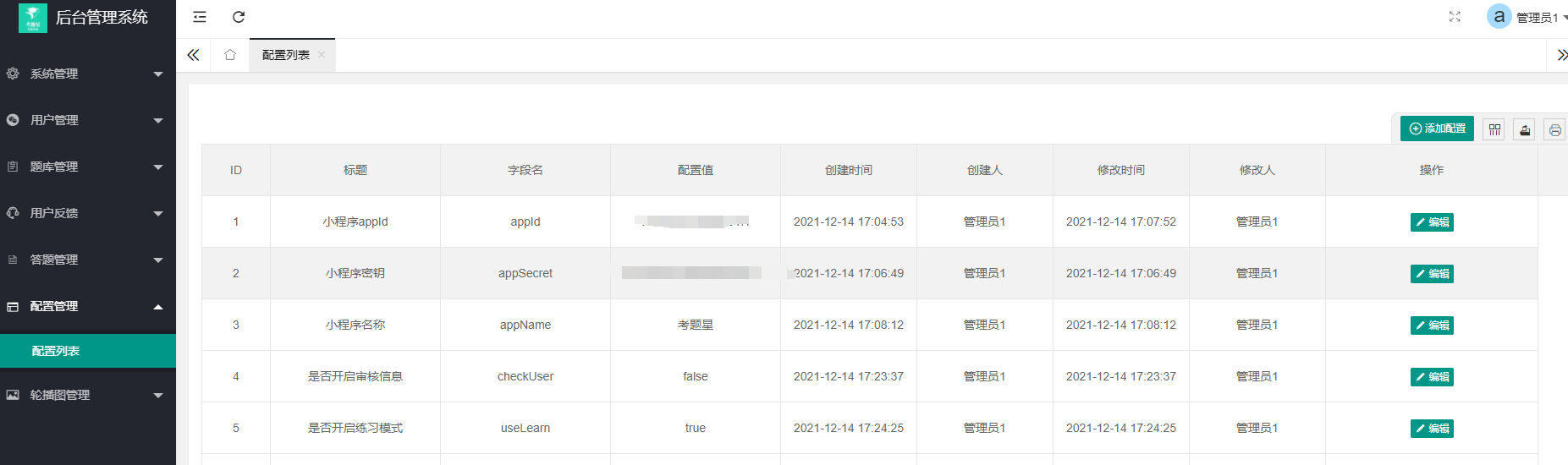Viewport: 1568px width, 465px height.
Task: Open the column filter grid icon
Action: [1494, 129]
